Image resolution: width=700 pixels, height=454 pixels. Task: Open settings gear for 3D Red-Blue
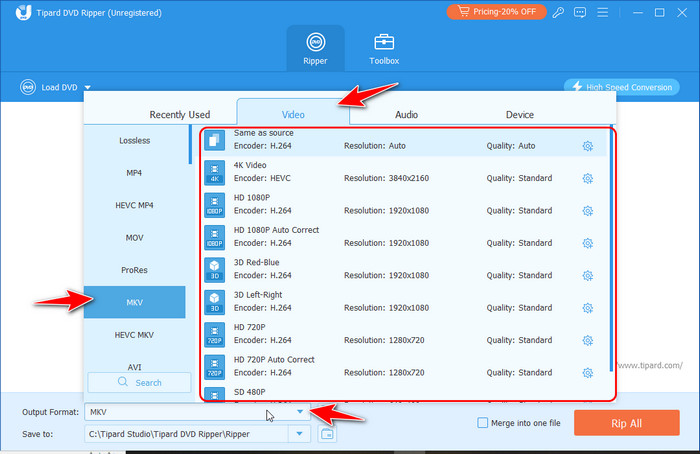[x=588, y=275]
